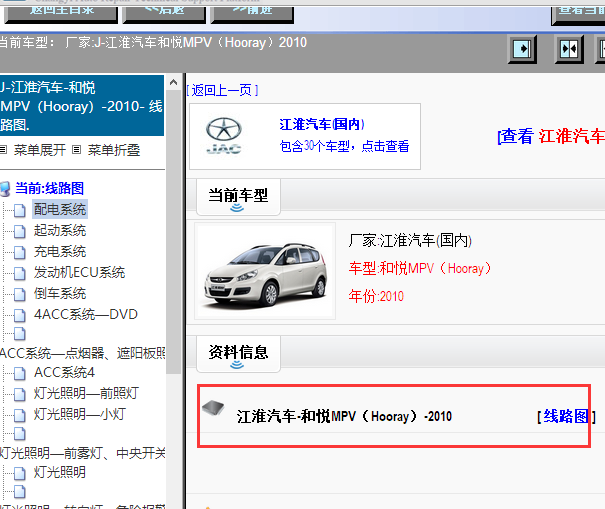Click the page icon above 灯光照明—前雾灯
The width and height of the screenshot is (605, 509).
pos(20,434)
